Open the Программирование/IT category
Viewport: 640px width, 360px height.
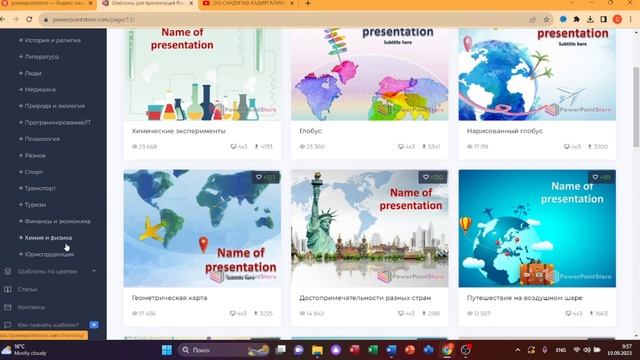coord(58,122)
